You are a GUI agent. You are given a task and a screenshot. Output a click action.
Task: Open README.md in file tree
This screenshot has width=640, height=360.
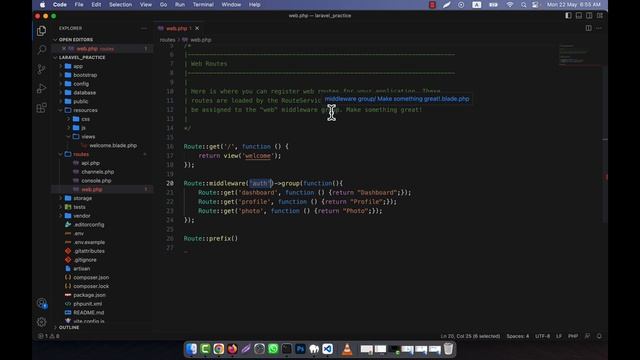89,312
